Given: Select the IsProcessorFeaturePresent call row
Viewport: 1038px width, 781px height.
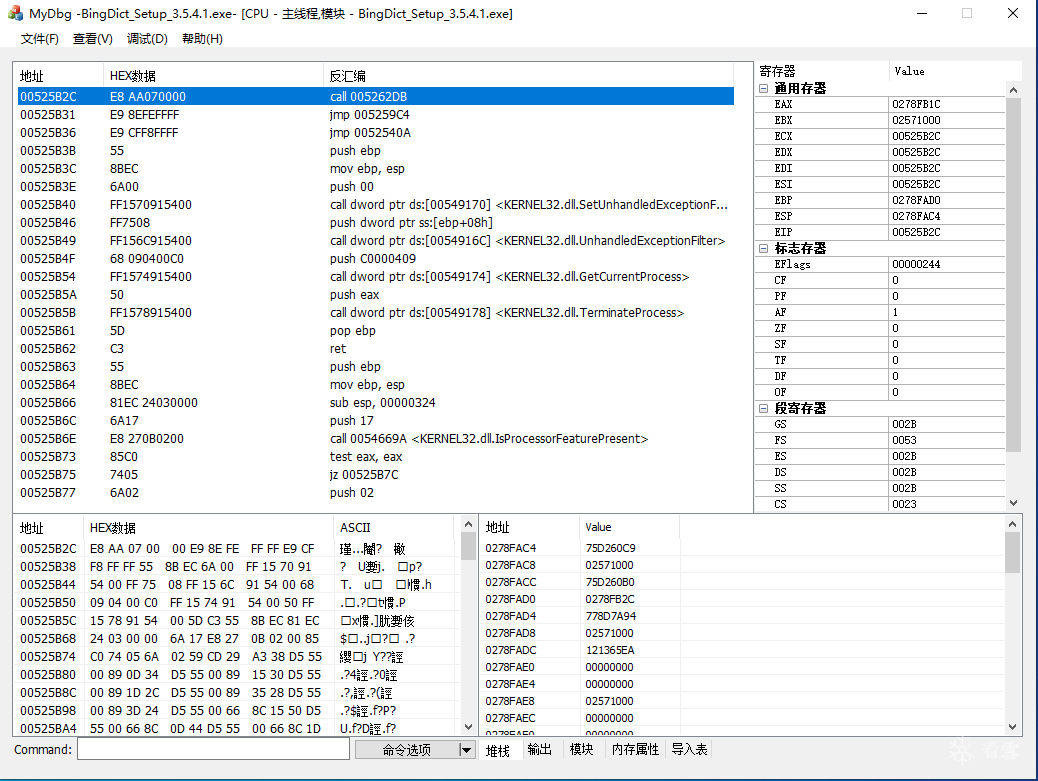Looking at the screenshot, I should pyautogui.click(x=375, y=439).
